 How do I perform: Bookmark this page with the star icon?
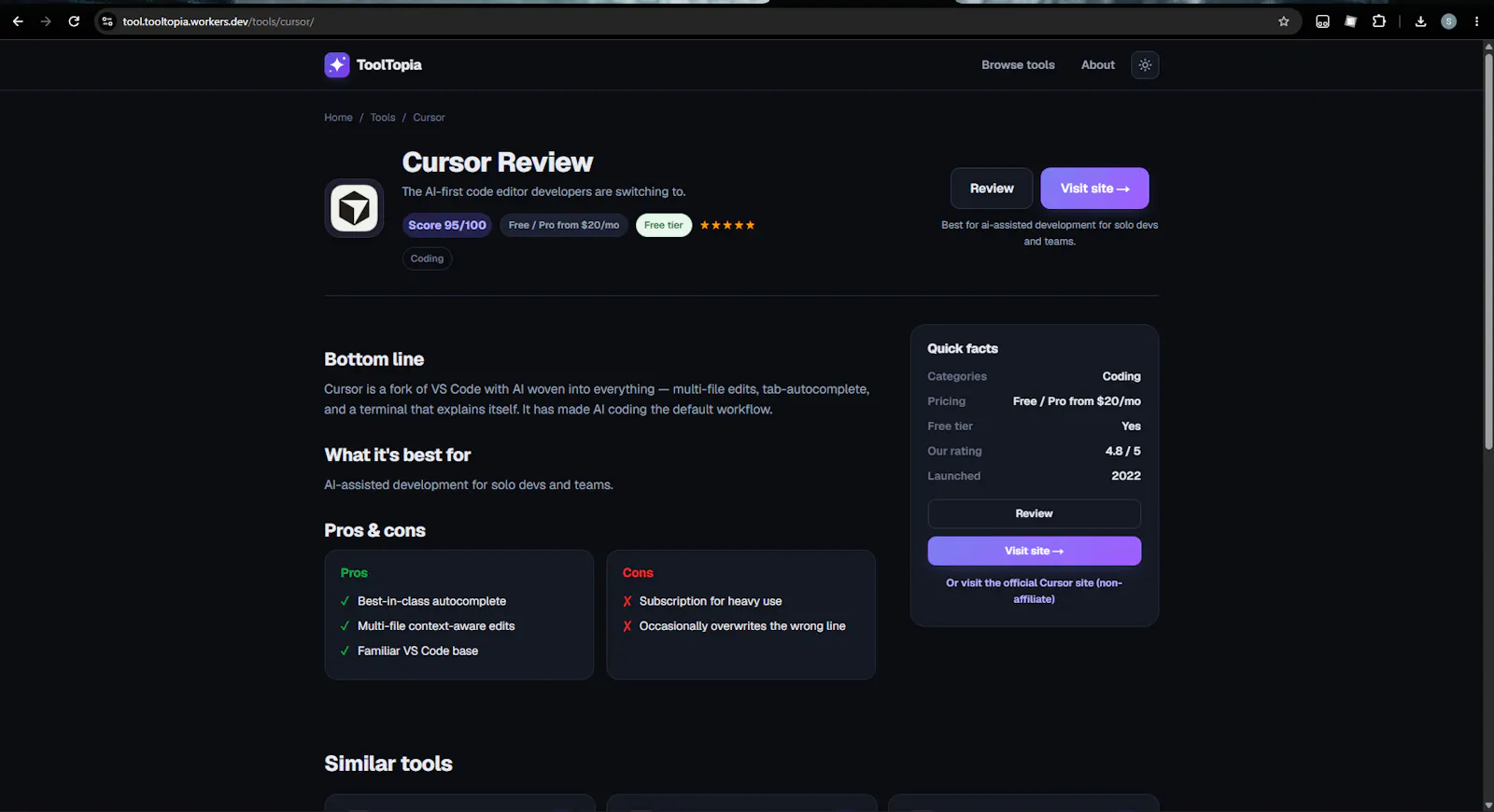pos(1284,21)
